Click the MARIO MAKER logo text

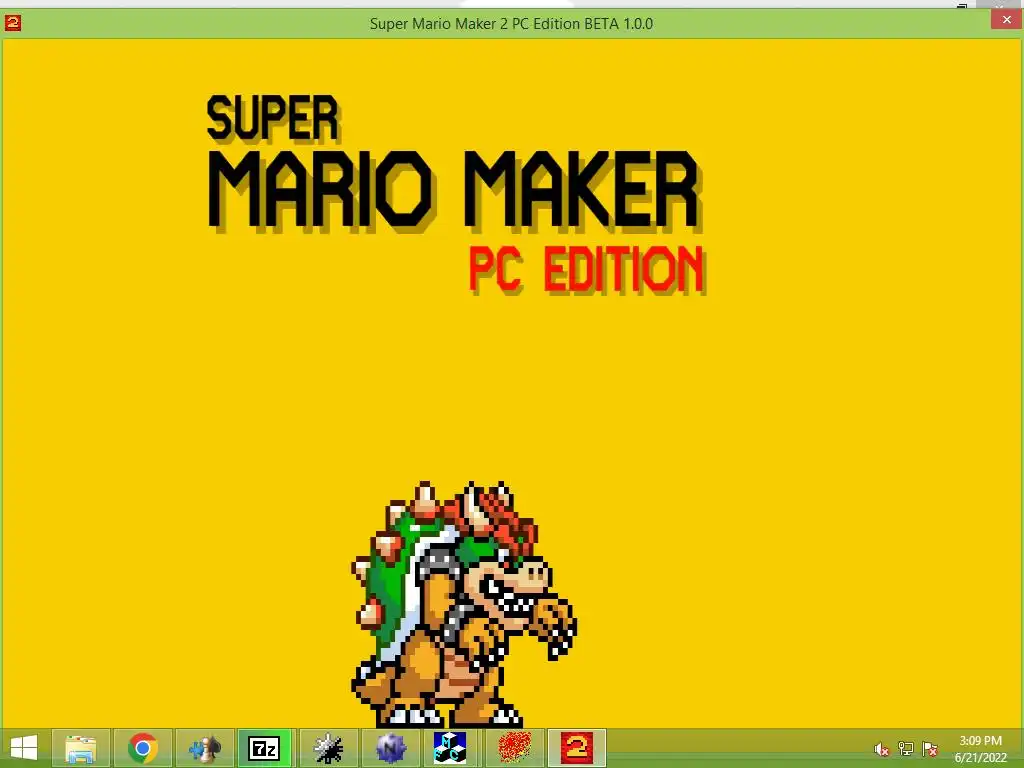[x=455, y=191]
